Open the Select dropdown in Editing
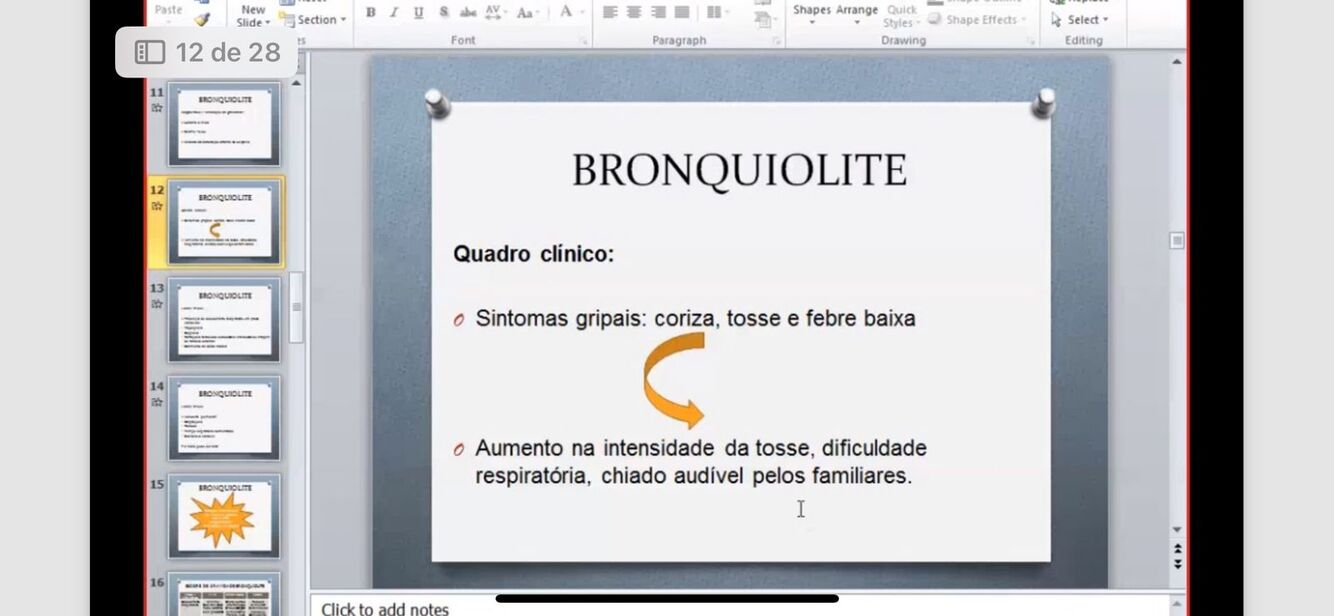Image resolution: width=1334 pixels, height=616 pixels. coord(1080,19)
